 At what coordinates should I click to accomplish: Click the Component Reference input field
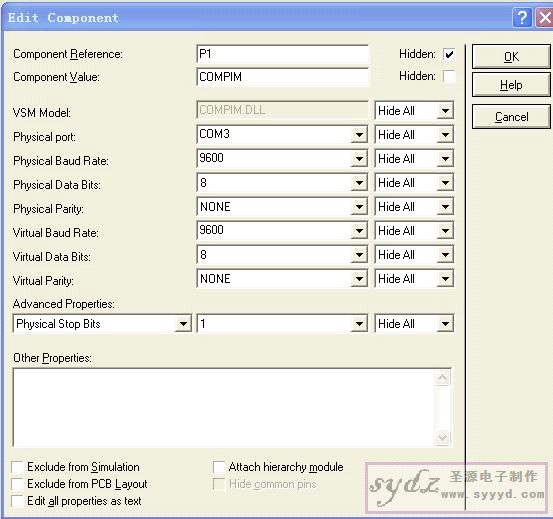point(282,54)
